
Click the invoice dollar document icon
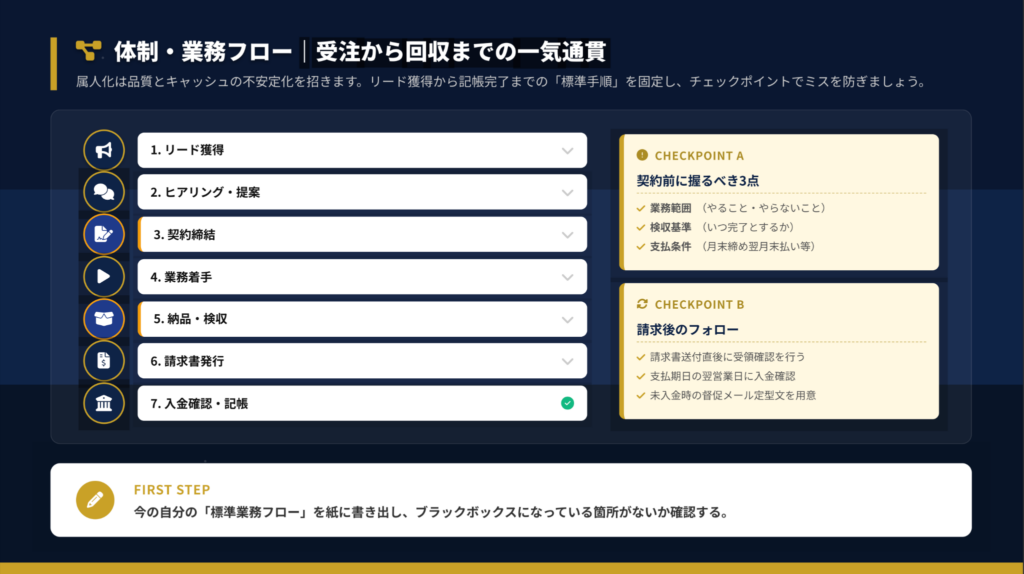pyautogui.click(x=104, y=361)
